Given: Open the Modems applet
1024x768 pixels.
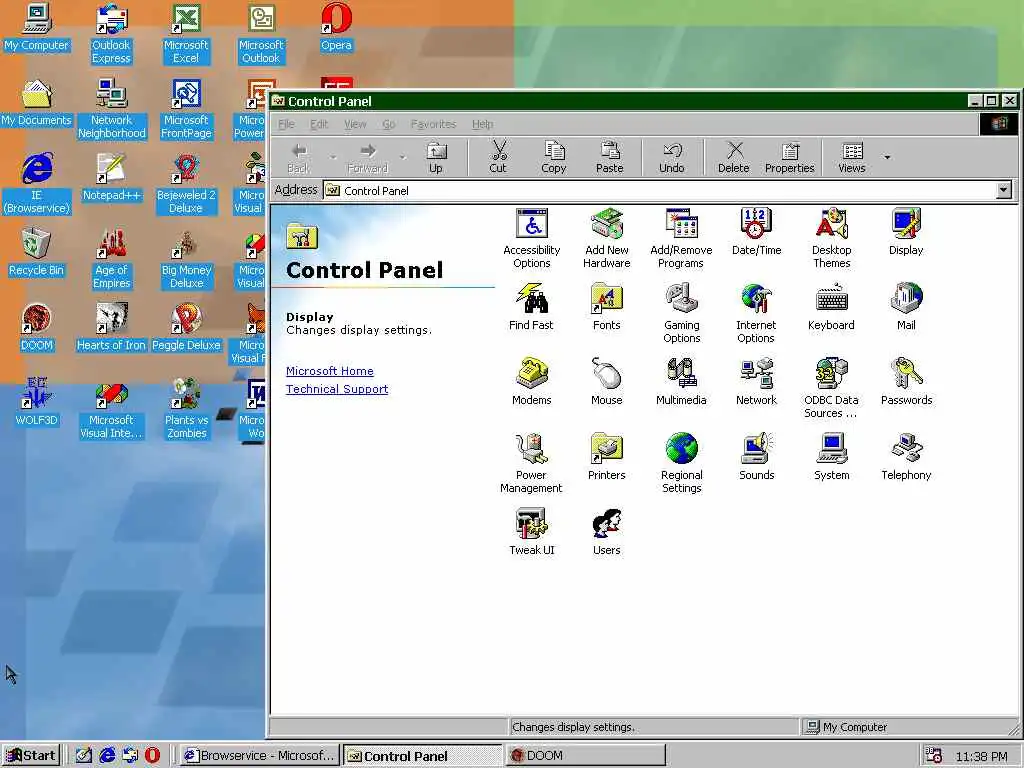Looking at the screenshot, I should click(x=532, y=382).
